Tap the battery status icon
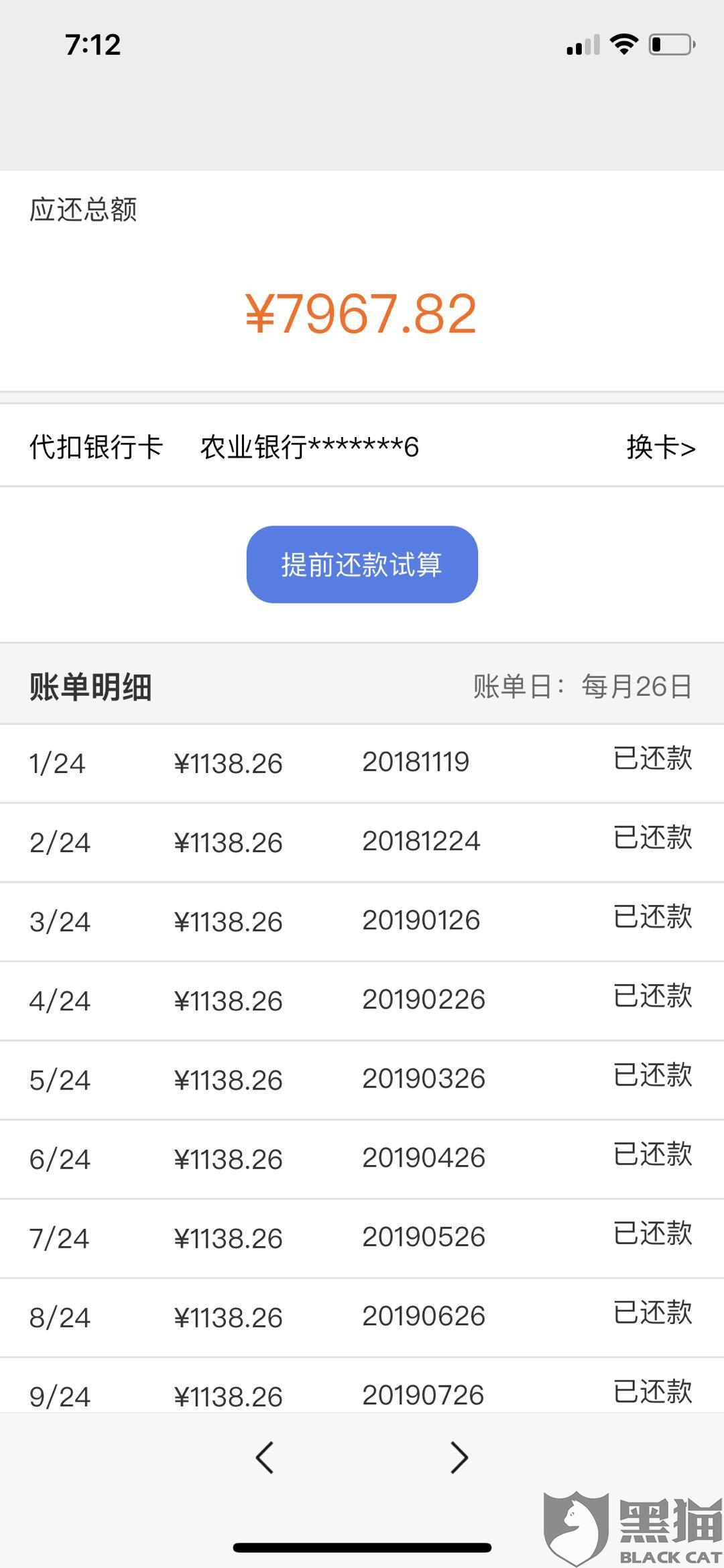This screenshot has width=724, height=1568. 672,45
